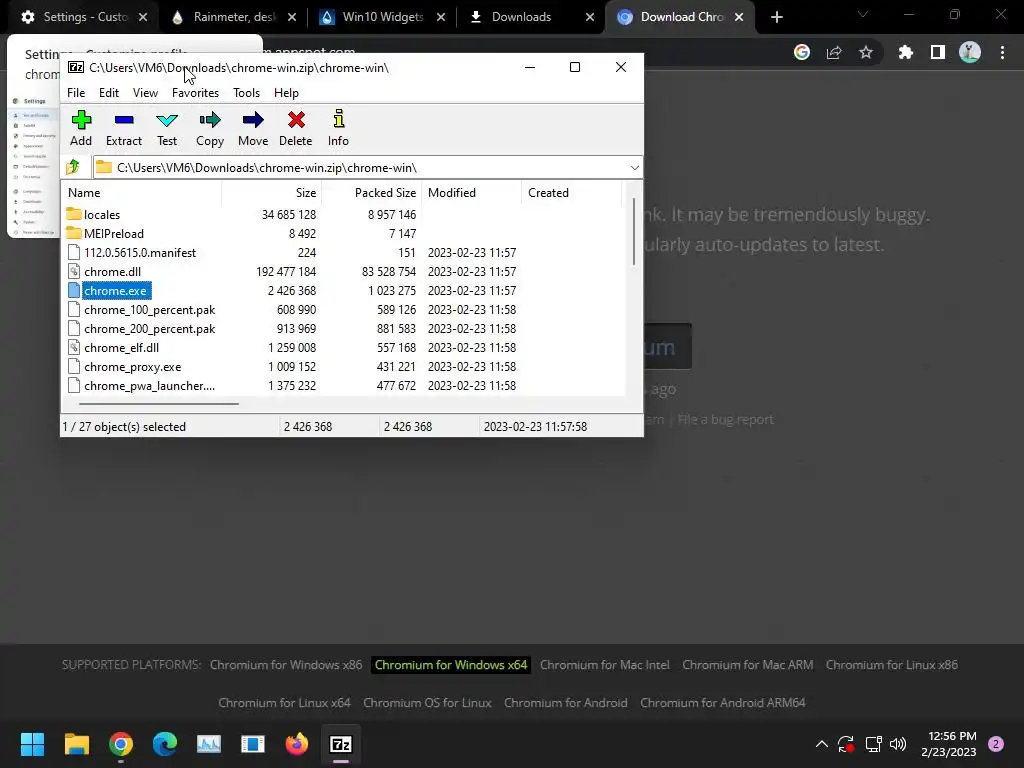Viewport: 1024px width, 768px height.
Task: Click the vertical scrollbar of file list
Action: (633, 232)
